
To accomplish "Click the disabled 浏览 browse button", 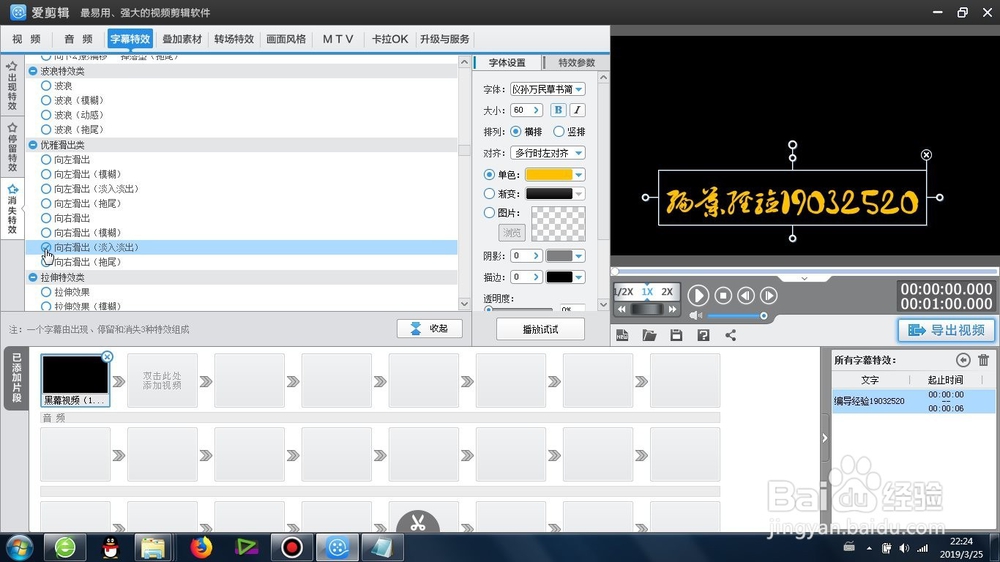I will tap(511, 232).
